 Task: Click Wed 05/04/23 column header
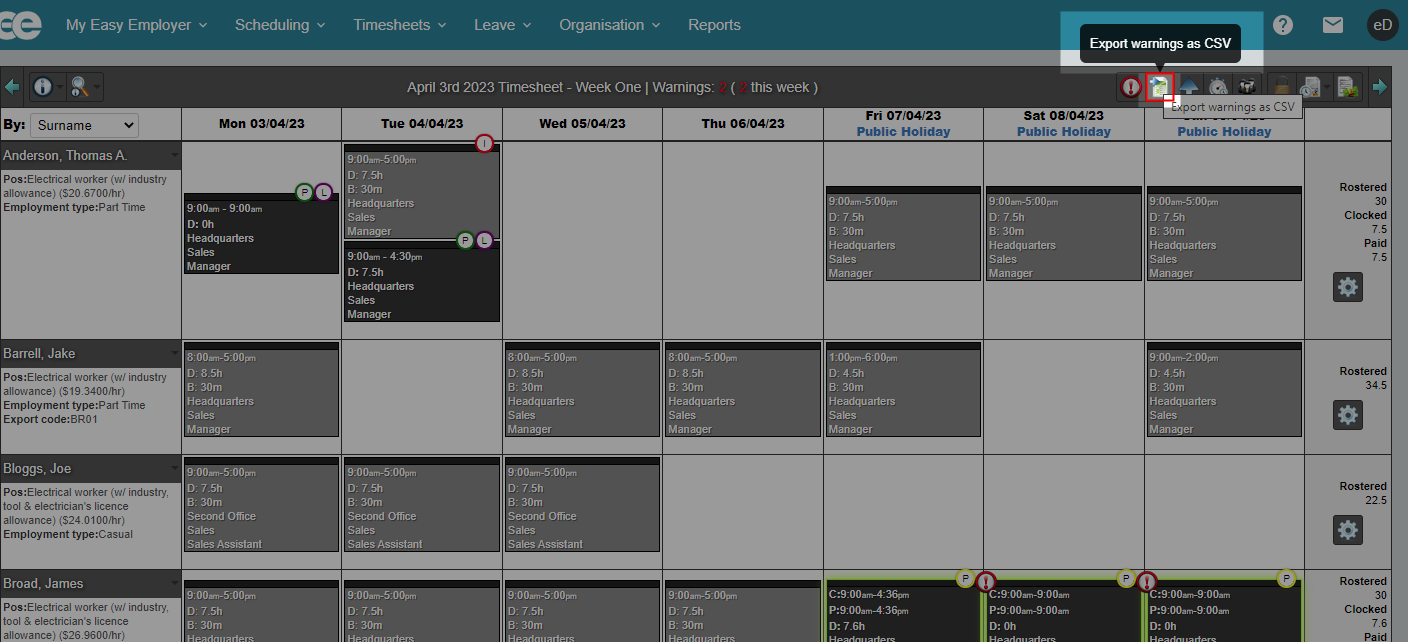pos(583,123)
